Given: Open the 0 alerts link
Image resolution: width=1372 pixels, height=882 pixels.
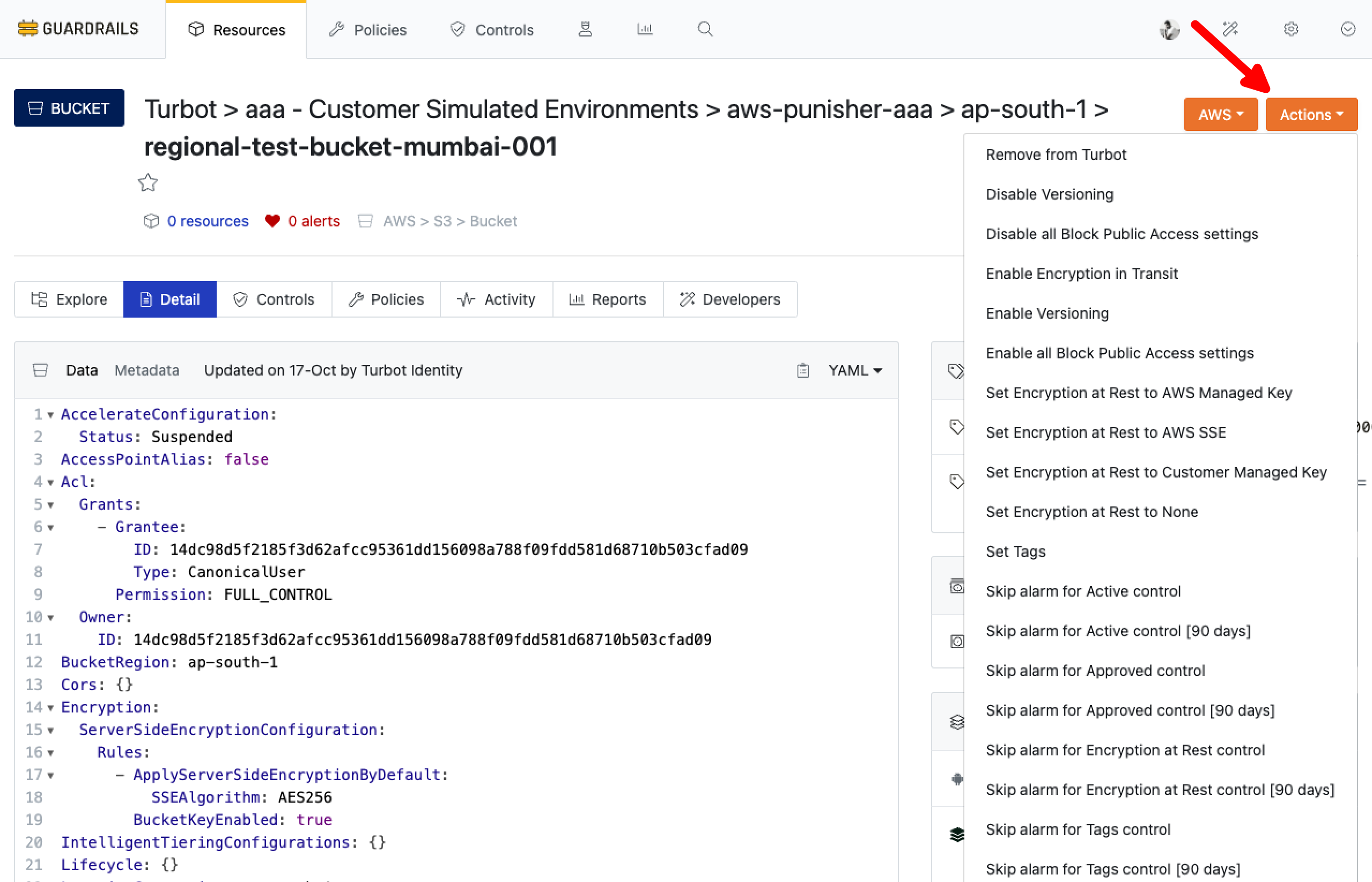Looking at the screenshot, I should pos(313,221).
